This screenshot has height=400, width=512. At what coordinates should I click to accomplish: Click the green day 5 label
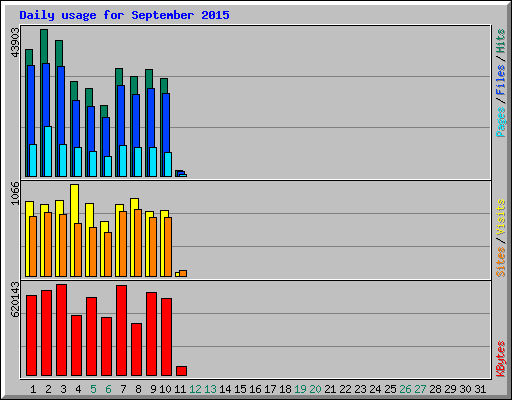pyautogui.click(x=93, y=389)
